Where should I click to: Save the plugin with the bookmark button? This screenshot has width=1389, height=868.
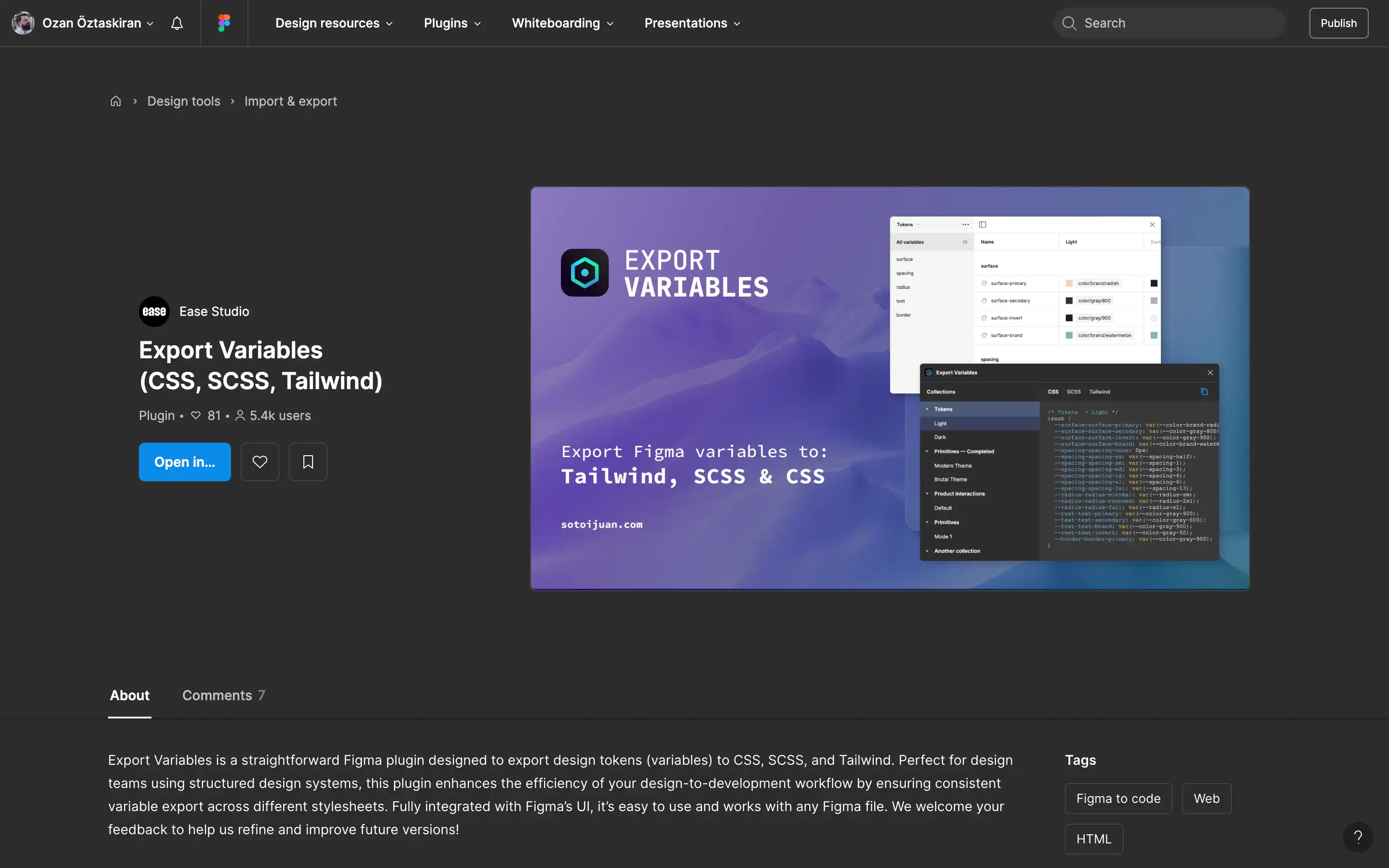click(308, 461)
